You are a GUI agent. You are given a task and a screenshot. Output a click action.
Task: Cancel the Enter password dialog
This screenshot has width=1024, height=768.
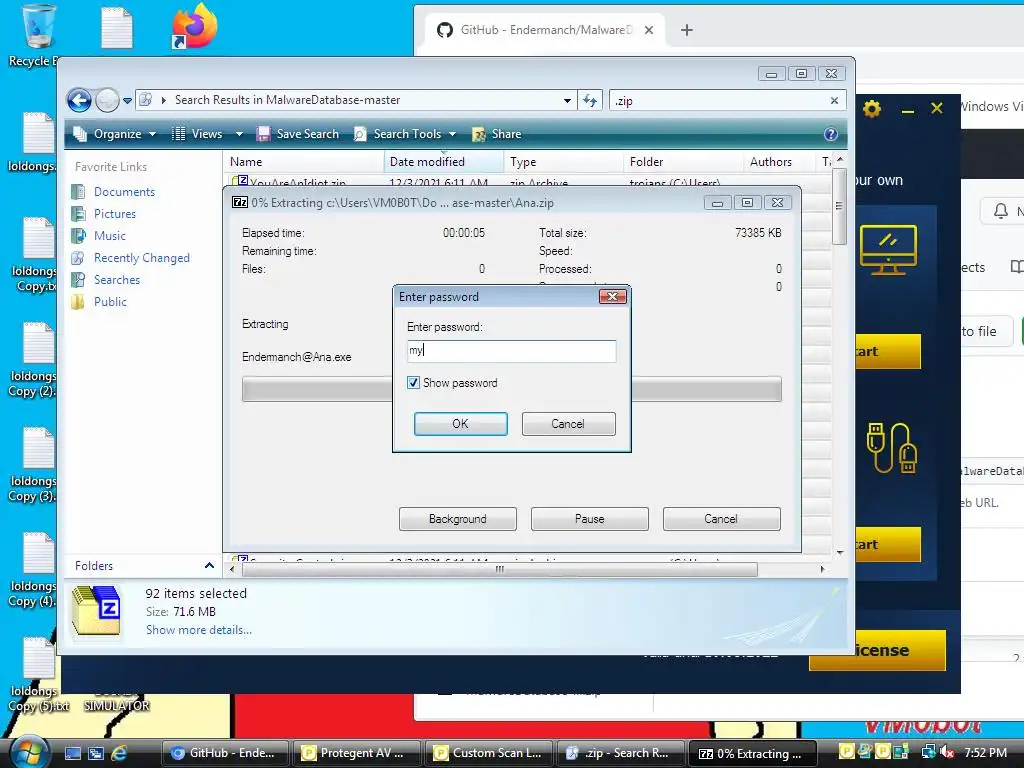tap(568, 424)
